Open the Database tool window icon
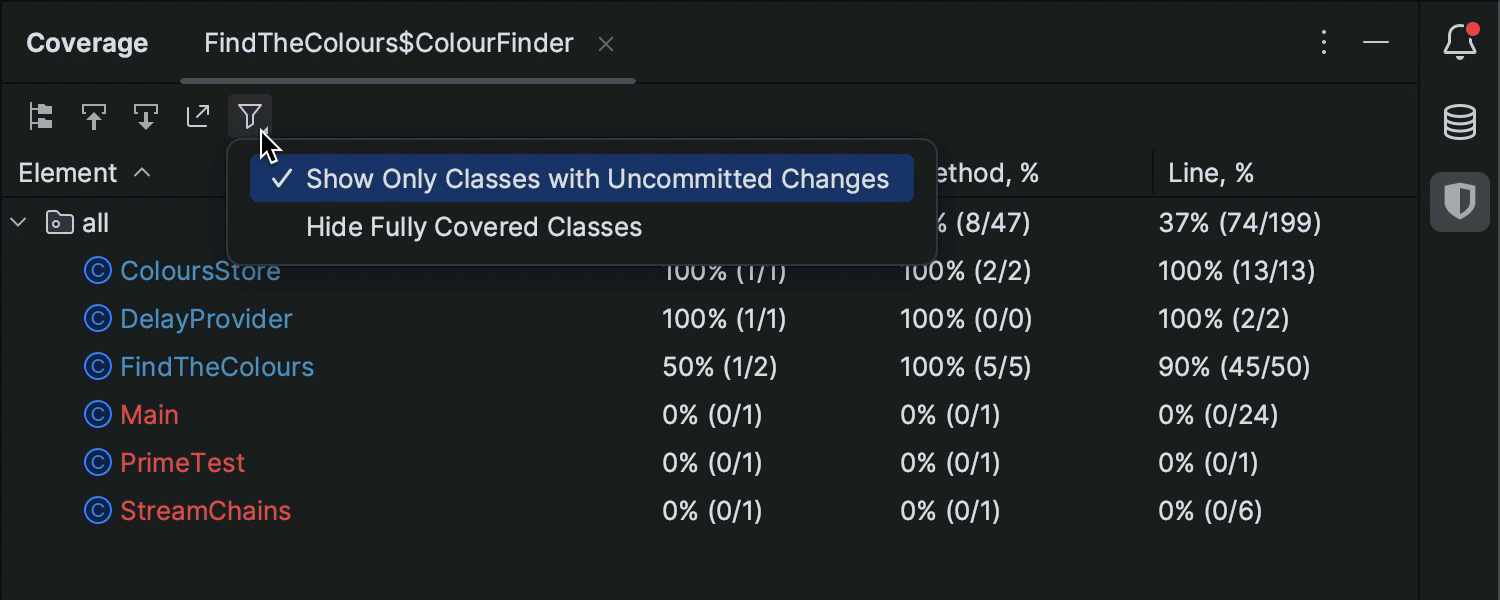Viewport: 1500px width, 600px height. tap(1460, 122)
